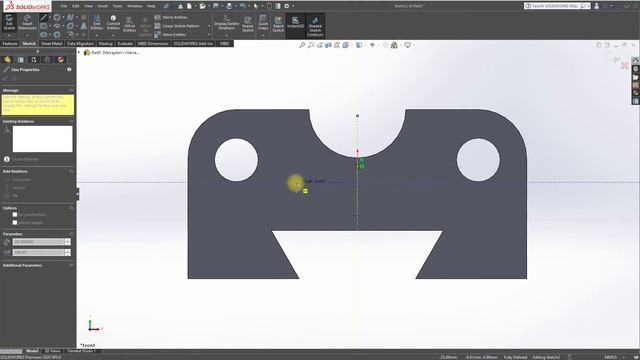Click the Options gear icon
This screenshot has height=360, width=640.
pos(287,6)
